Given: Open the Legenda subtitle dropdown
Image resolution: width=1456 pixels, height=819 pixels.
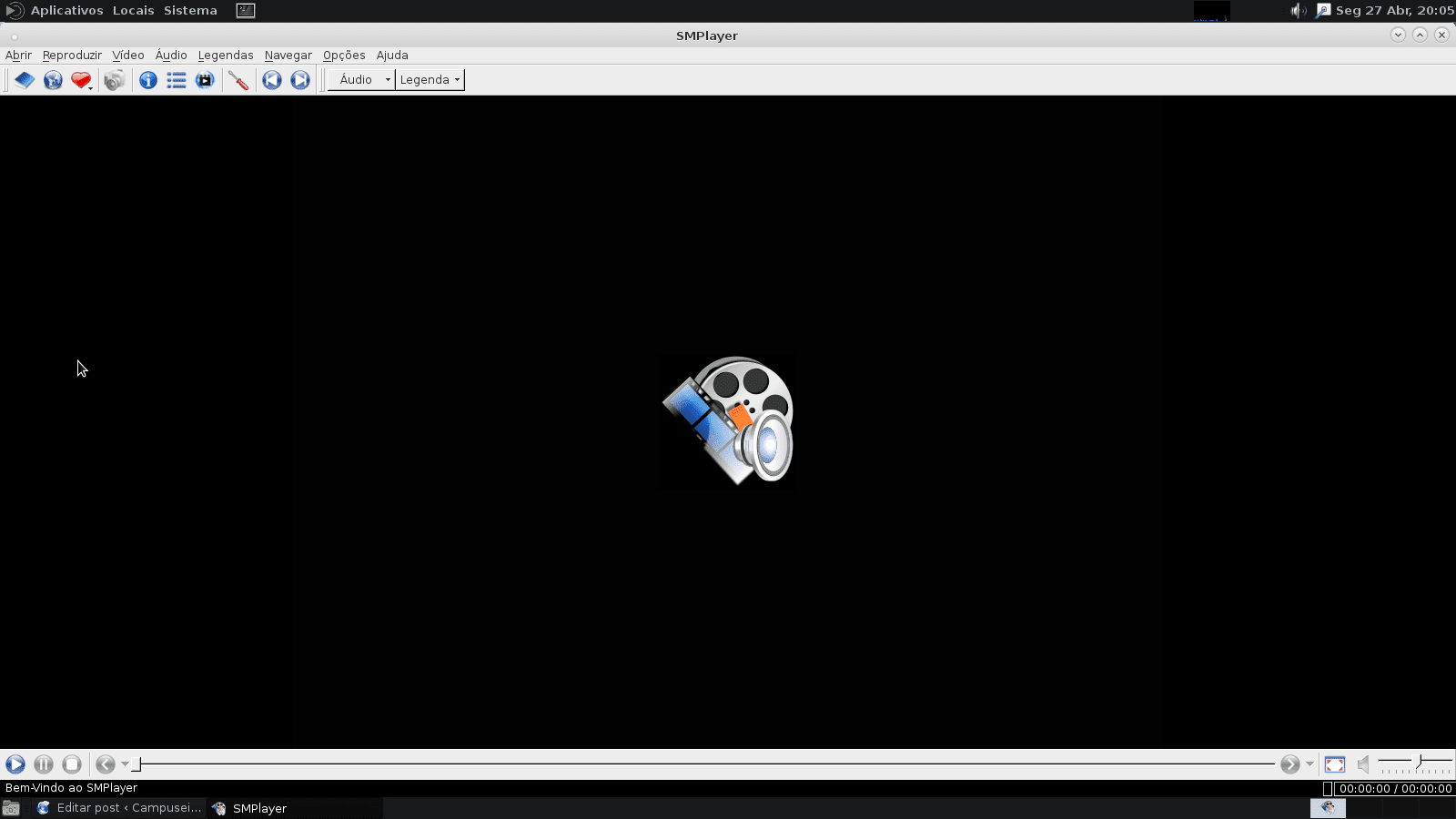Looking at the screenshot, I should [x=430, y=80].
